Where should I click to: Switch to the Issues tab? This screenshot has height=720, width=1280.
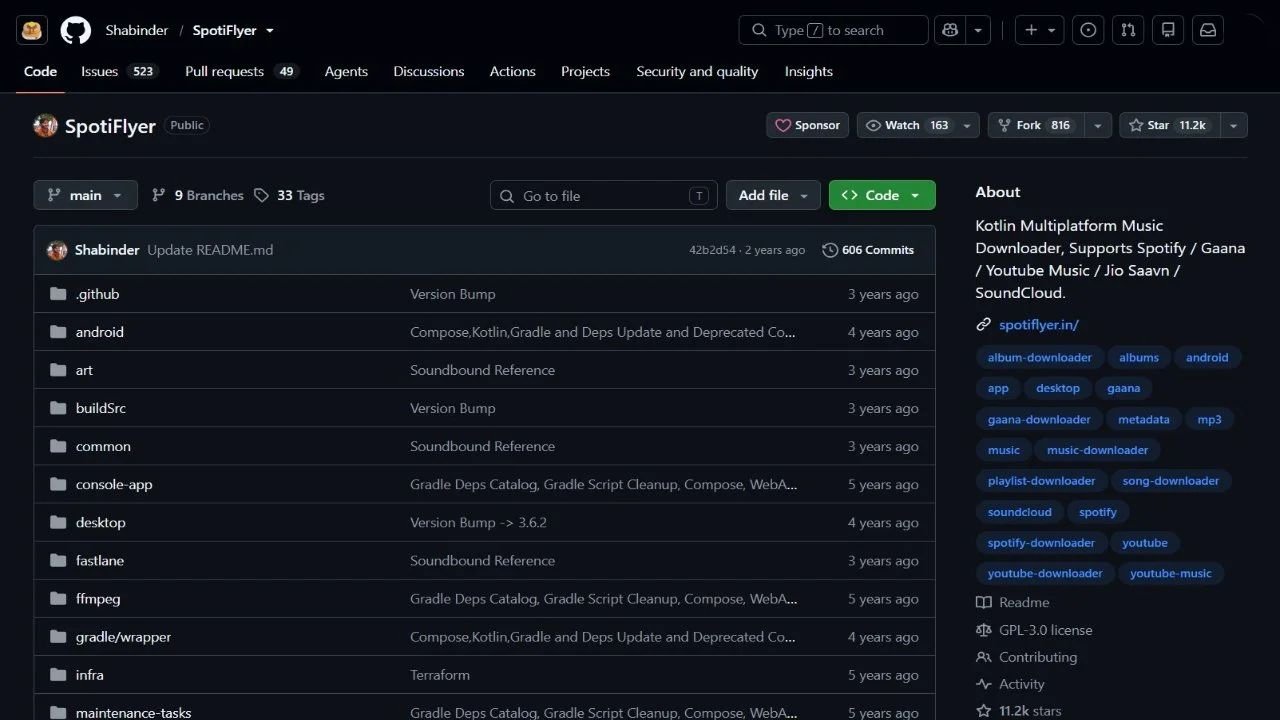[x=119, y=71]
